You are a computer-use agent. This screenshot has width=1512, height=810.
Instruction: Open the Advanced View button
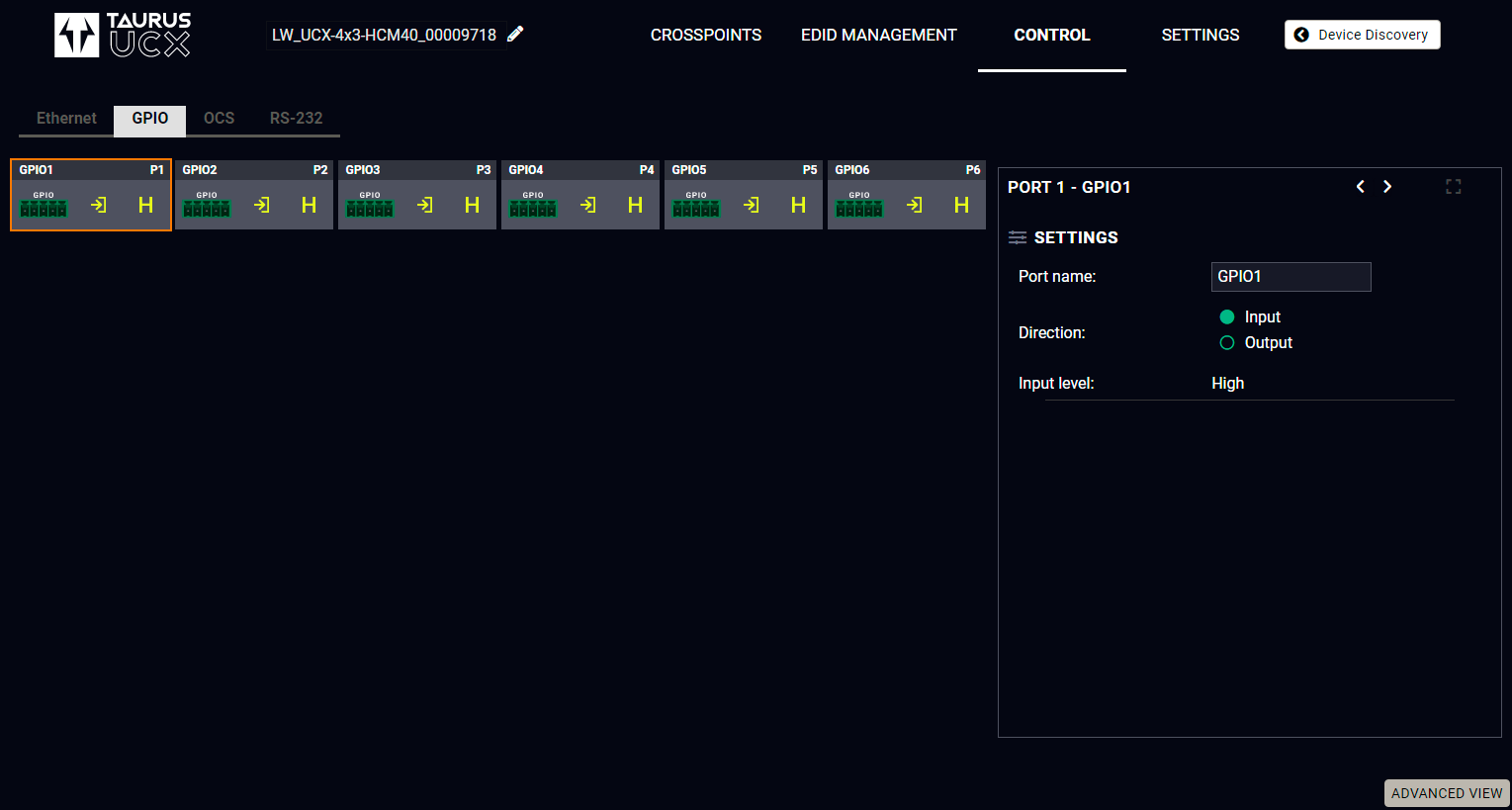coord(1446,793)
